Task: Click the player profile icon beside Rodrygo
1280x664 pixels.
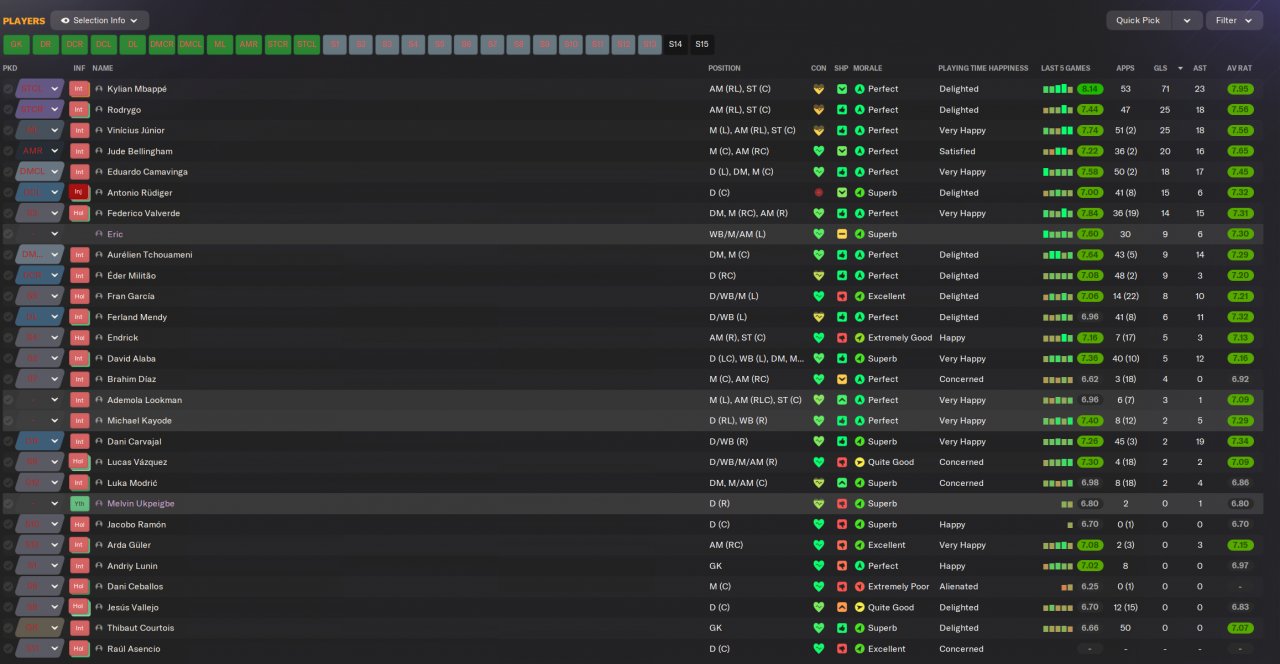Action: [x=99, y=110]
